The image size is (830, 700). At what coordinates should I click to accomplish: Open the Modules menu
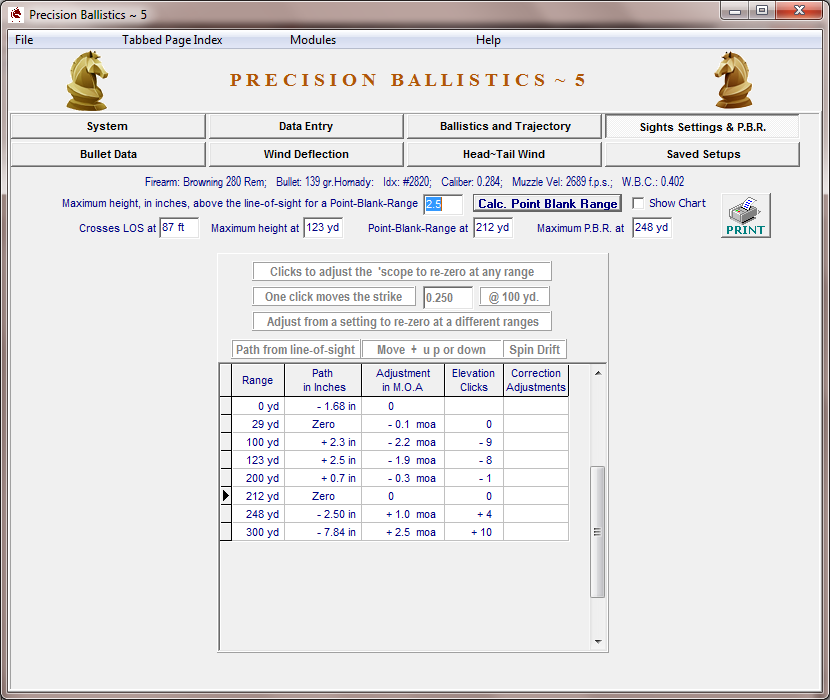313,40
